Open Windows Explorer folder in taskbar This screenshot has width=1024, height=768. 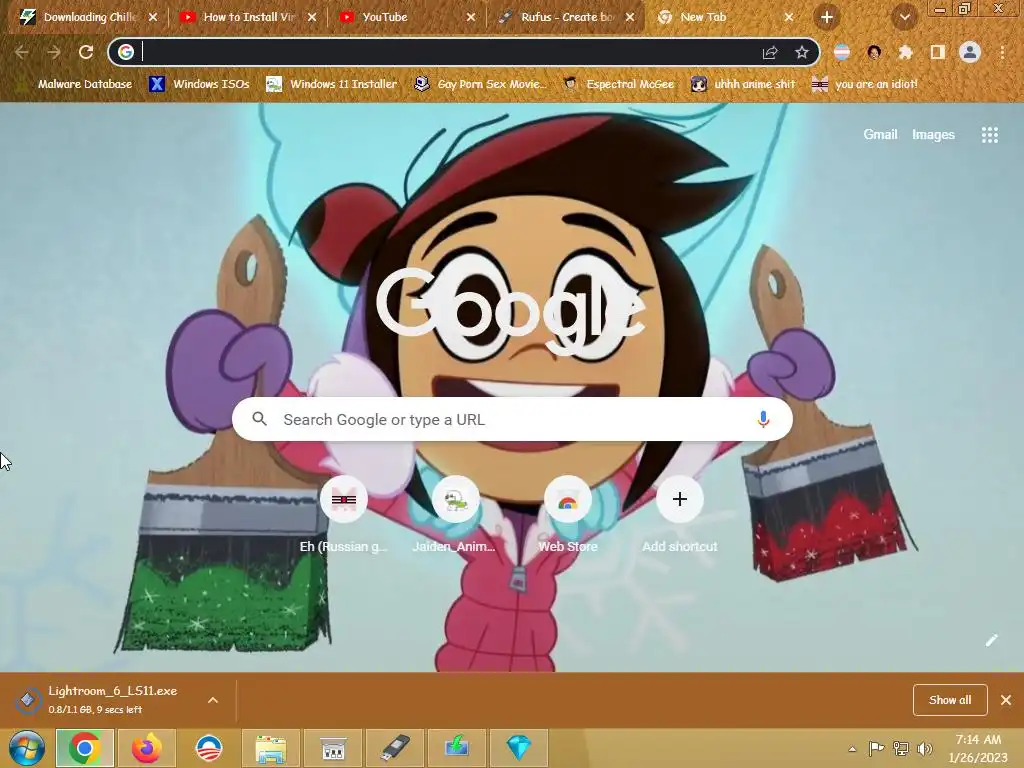(270, 748)
